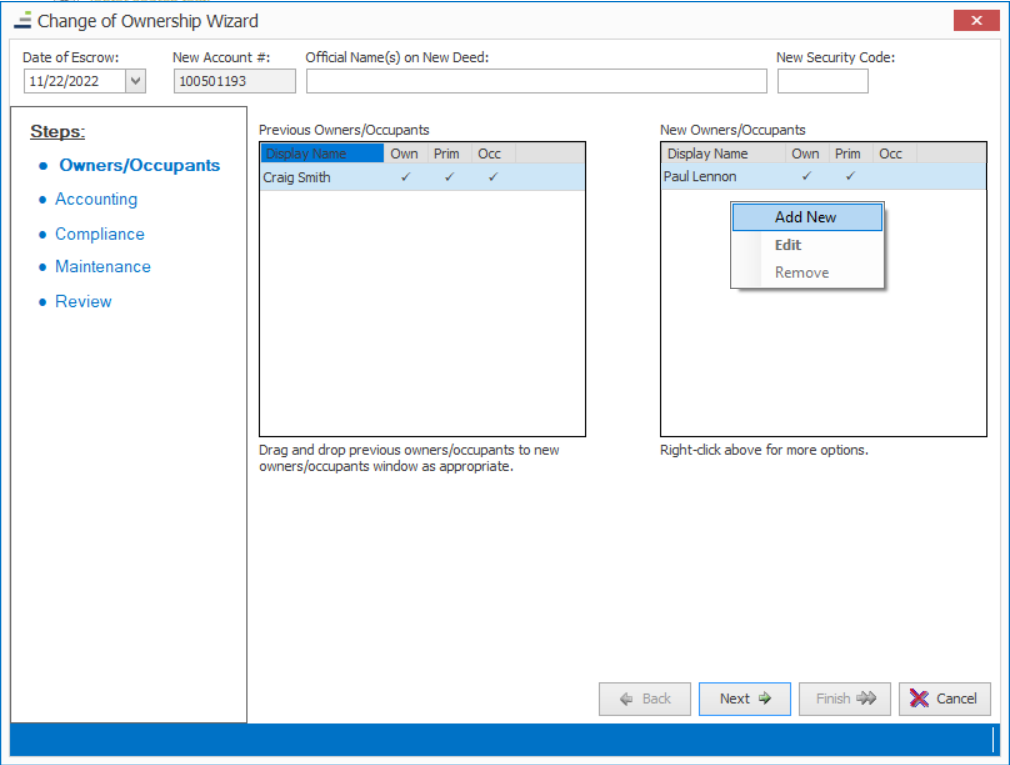
Task: Open the Review step
Action: point(83,301)
